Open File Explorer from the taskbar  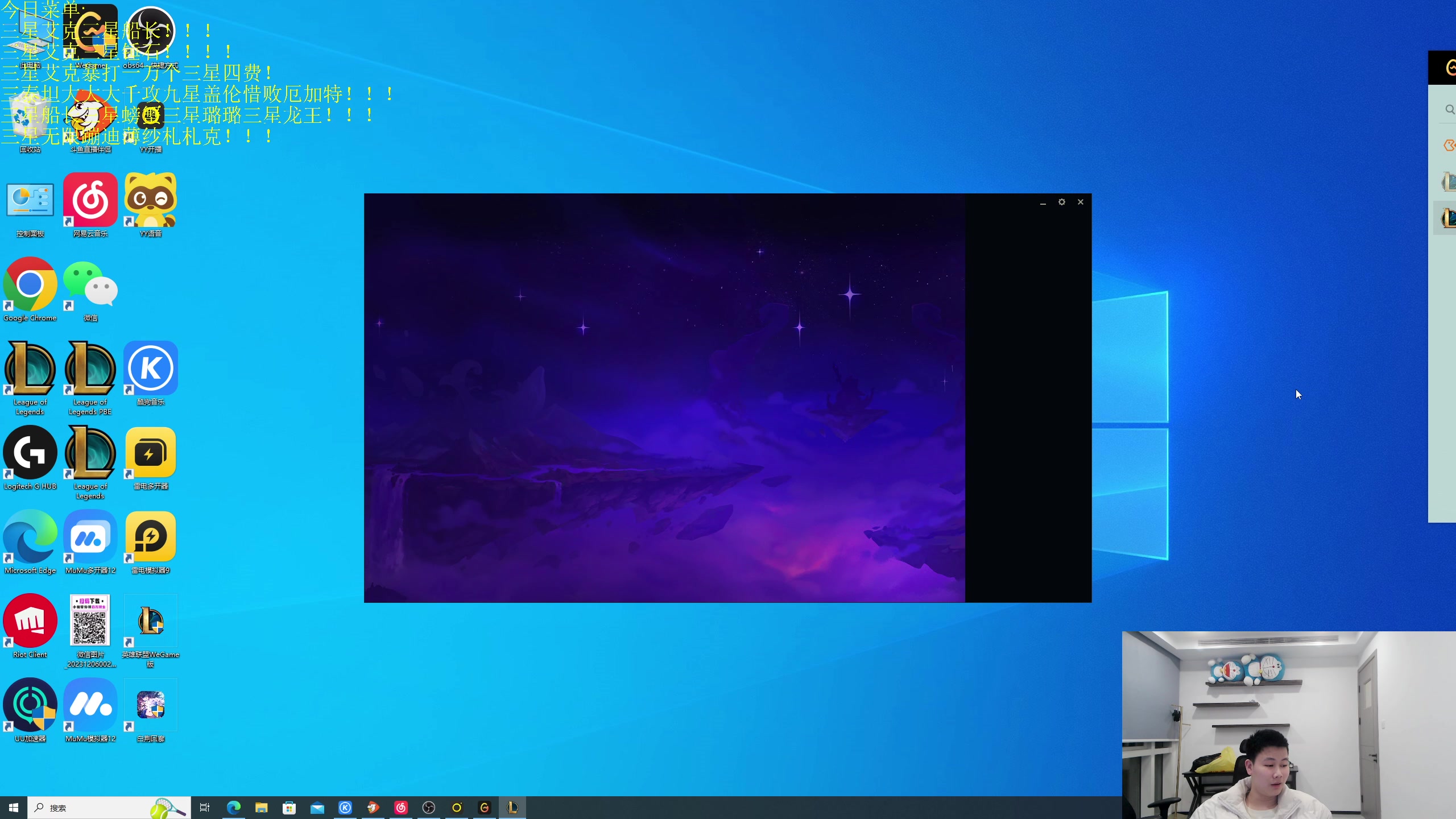pos(262,808)
